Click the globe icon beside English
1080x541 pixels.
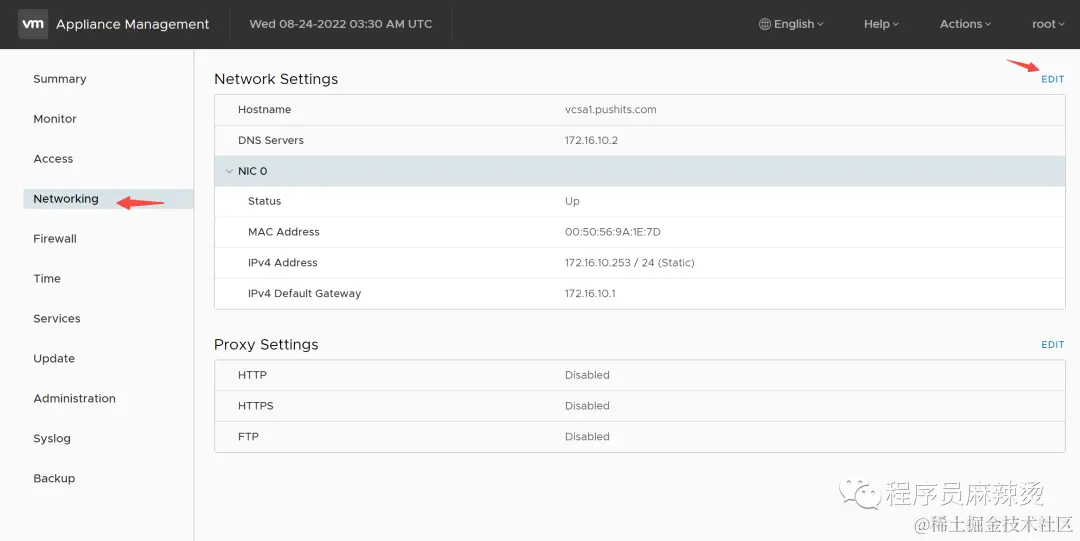(765, 24)
